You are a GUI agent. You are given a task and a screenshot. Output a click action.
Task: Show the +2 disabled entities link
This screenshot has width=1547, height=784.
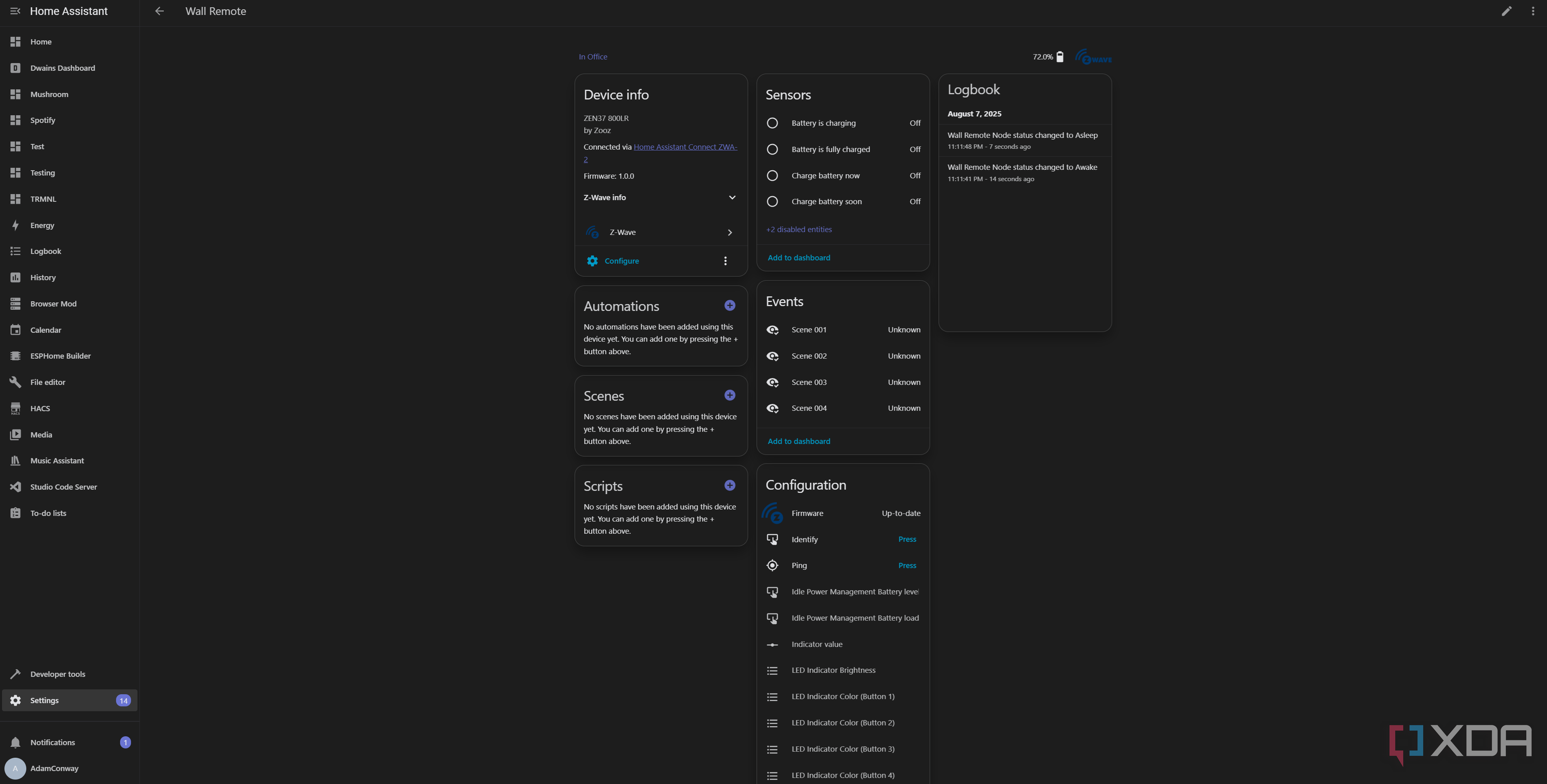point(799,229)
